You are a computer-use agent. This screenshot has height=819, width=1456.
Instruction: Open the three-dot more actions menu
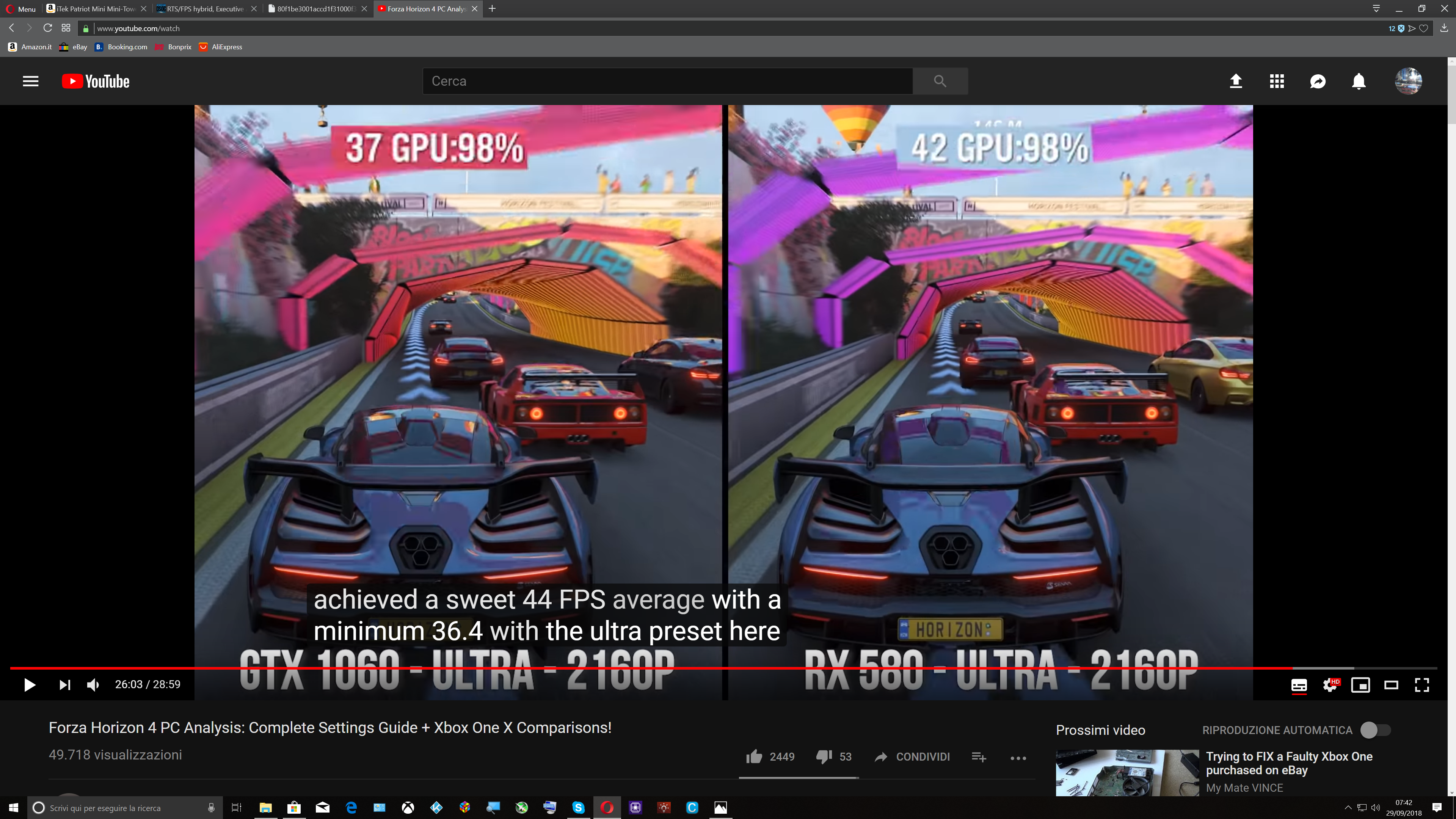pyautogui.click(x=1018, y=758)
